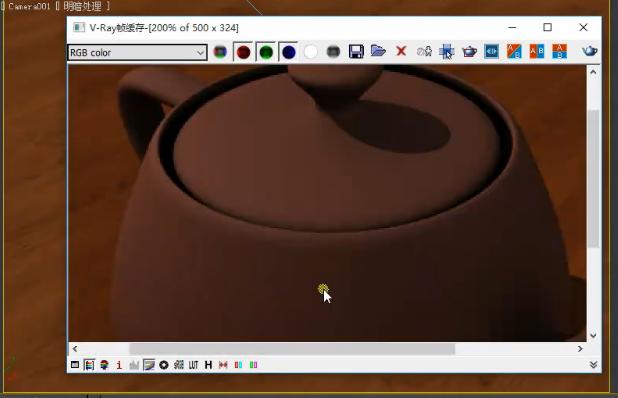Click the vertical scrollbar down arrow
The height and width of the screenshot is (398, 618).
click(x=593, y=335)
